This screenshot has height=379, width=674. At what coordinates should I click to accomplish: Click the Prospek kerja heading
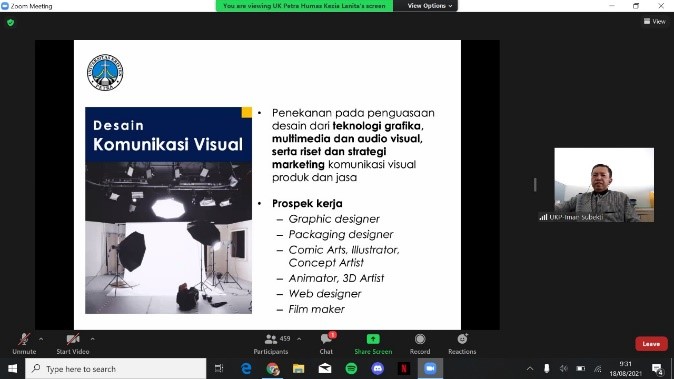coord(307,203)
